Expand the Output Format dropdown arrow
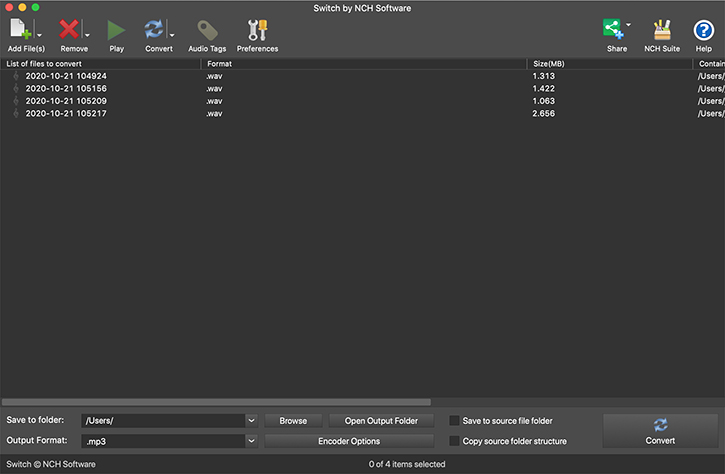 [x=251, y=441]
